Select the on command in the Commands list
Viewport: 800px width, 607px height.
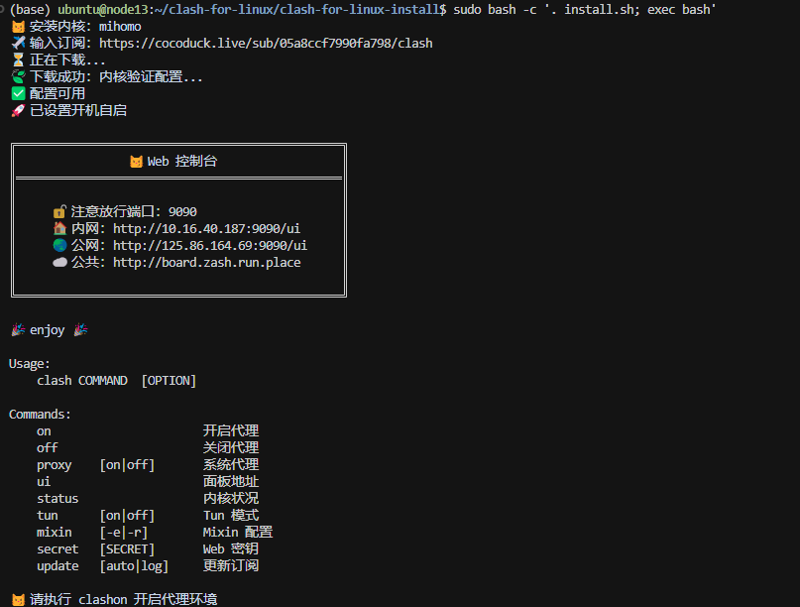tap(45, 430)
